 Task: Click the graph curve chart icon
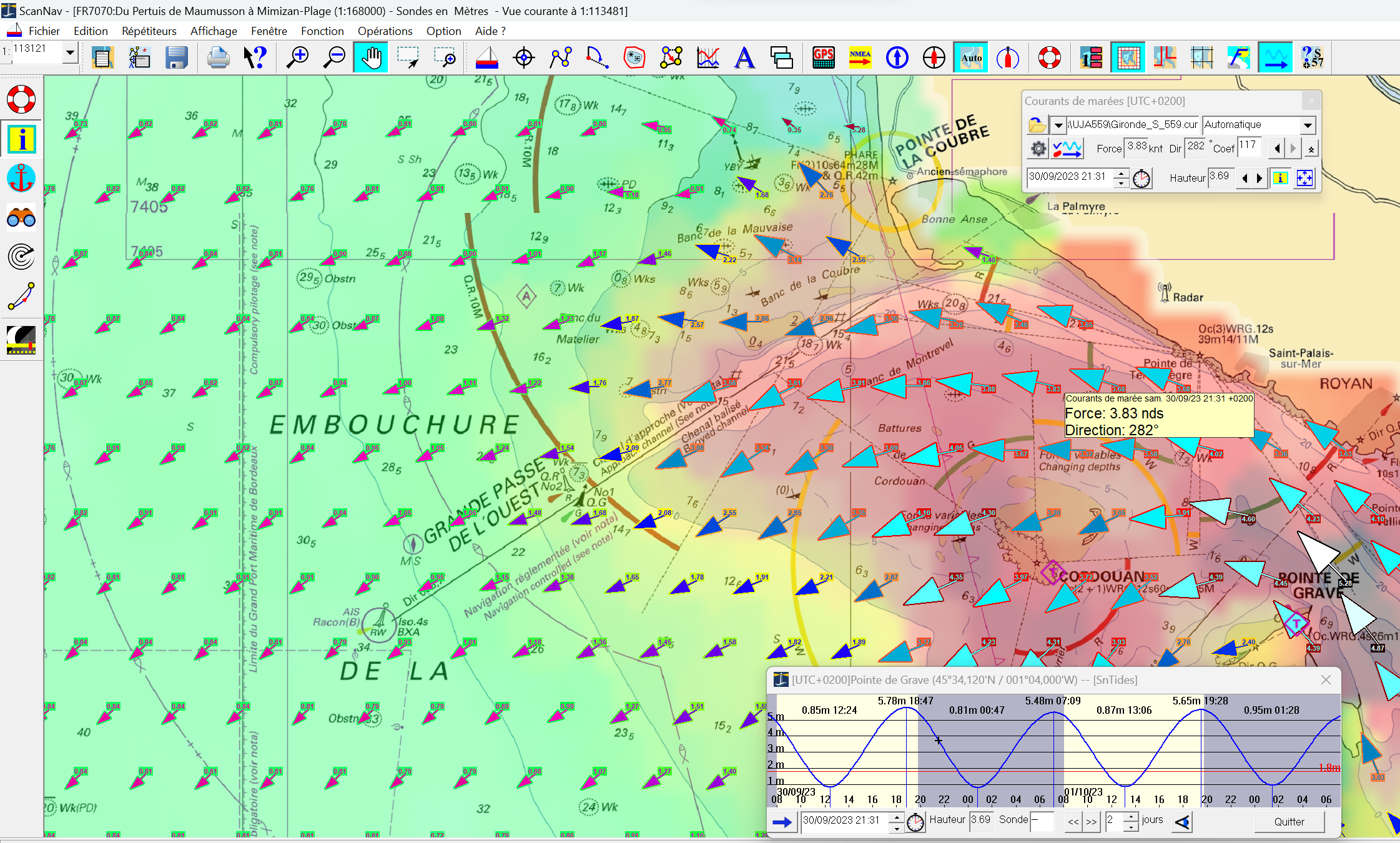[x=708, y=57]
